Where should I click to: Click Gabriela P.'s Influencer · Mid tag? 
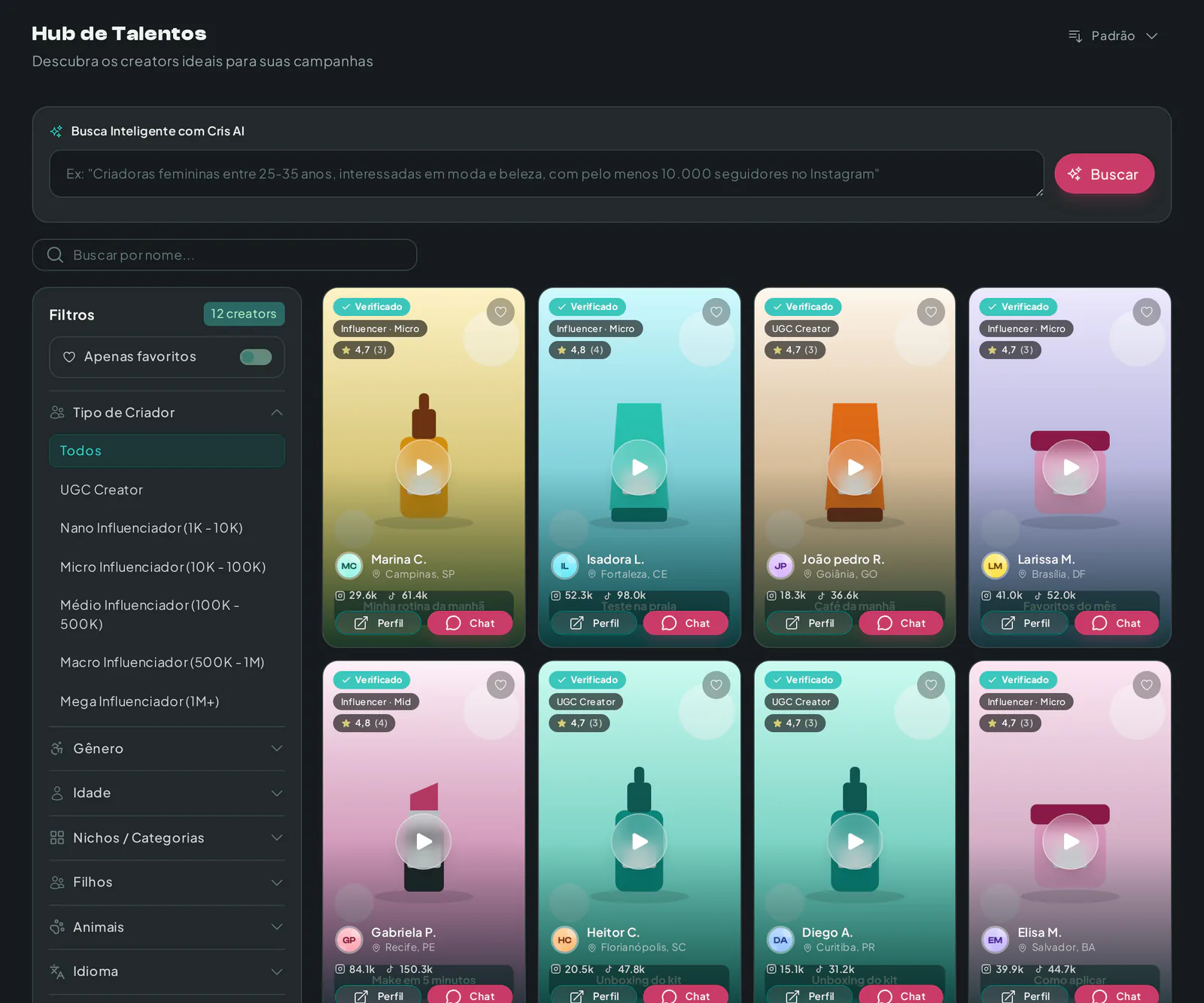[x=376, y=702]
